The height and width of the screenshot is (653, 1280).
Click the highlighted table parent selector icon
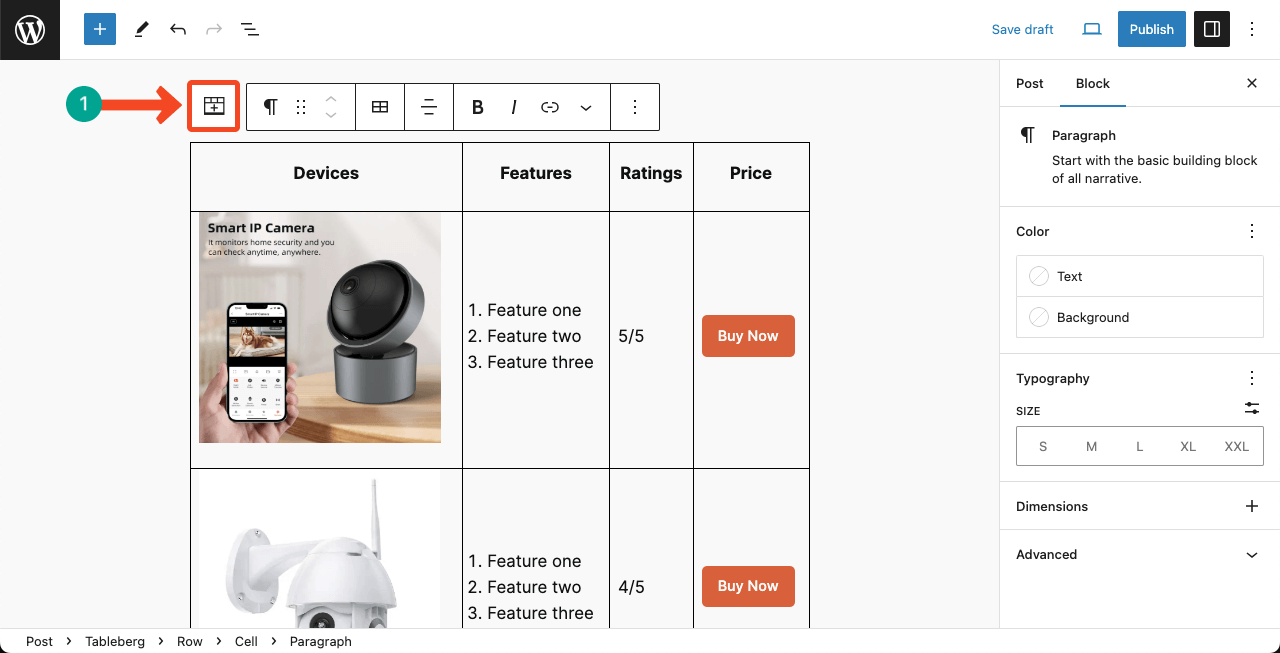pos(213,106)
